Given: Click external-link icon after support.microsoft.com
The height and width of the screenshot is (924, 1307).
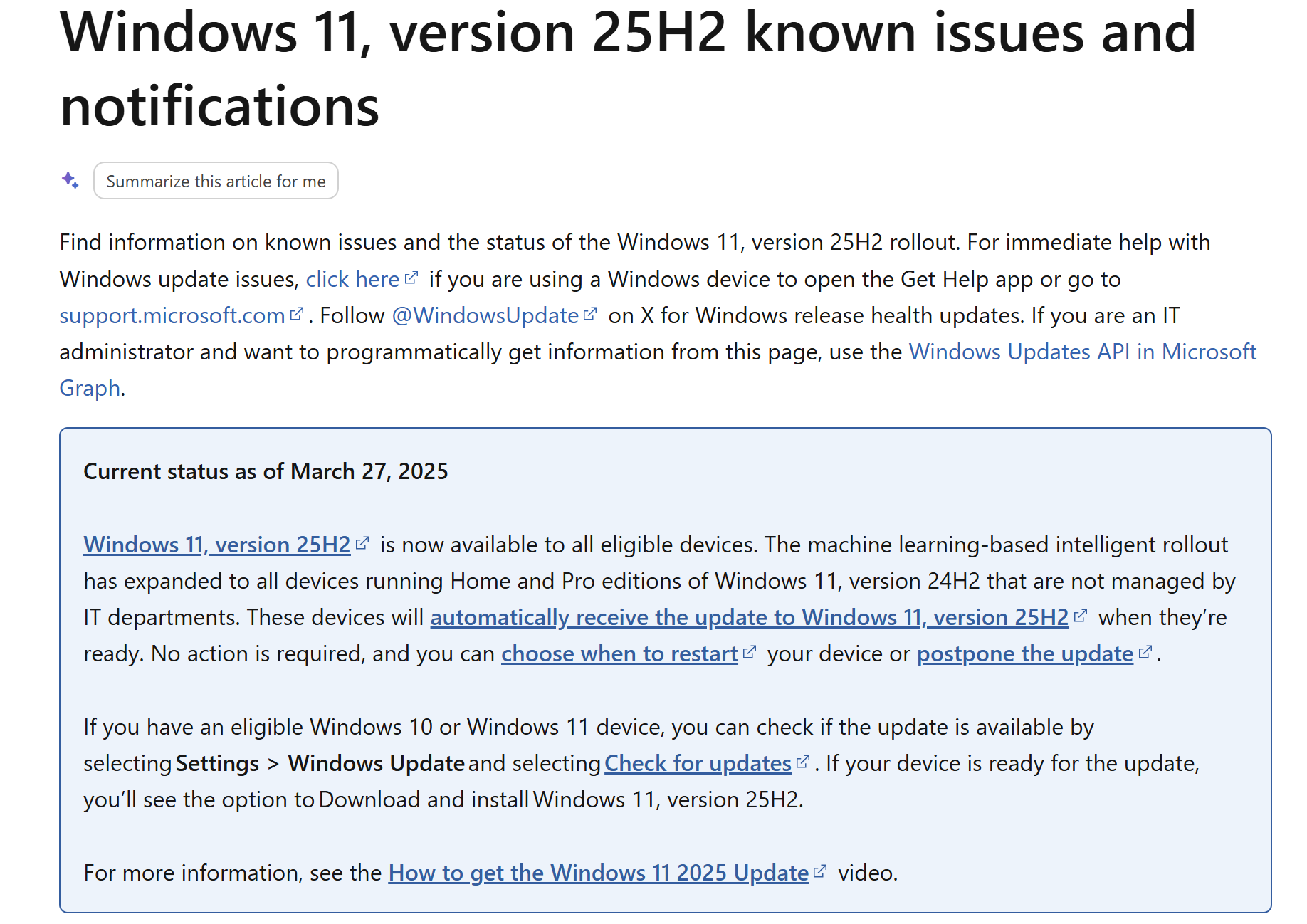Looking at the screenshot, I should coord(297,314).
